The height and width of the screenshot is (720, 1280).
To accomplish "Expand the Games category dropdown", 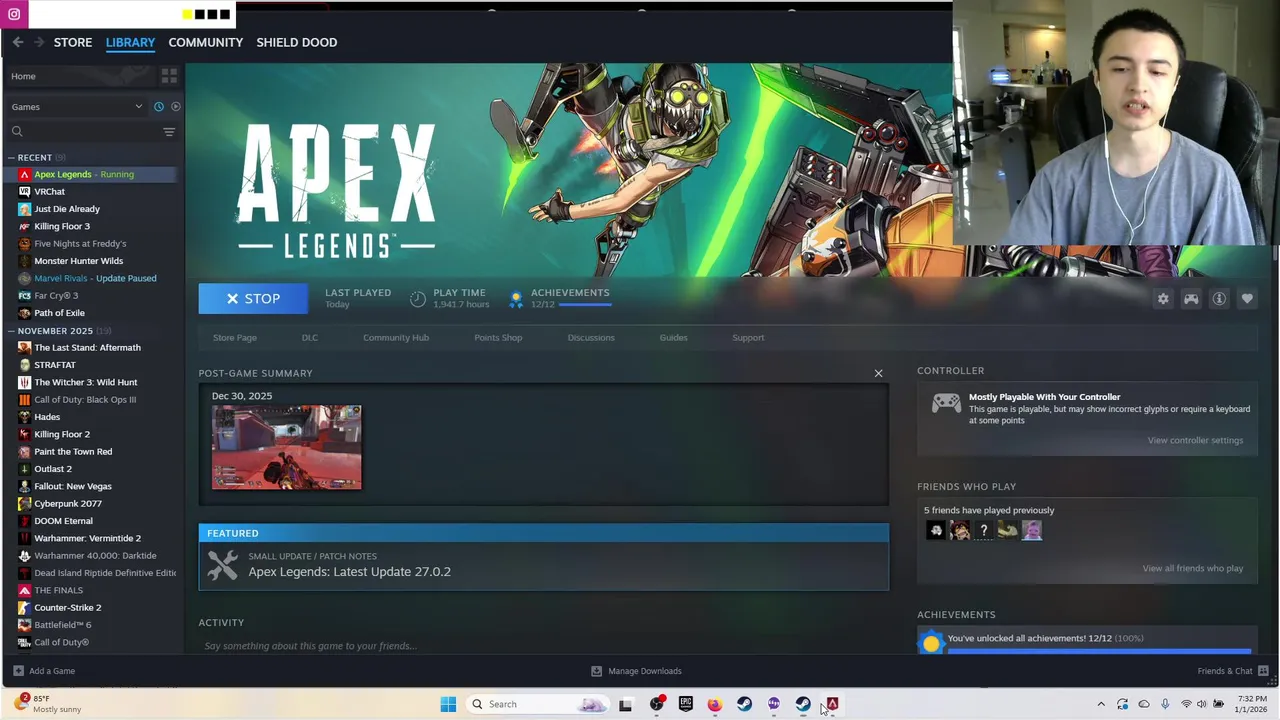I will (76, 106).
